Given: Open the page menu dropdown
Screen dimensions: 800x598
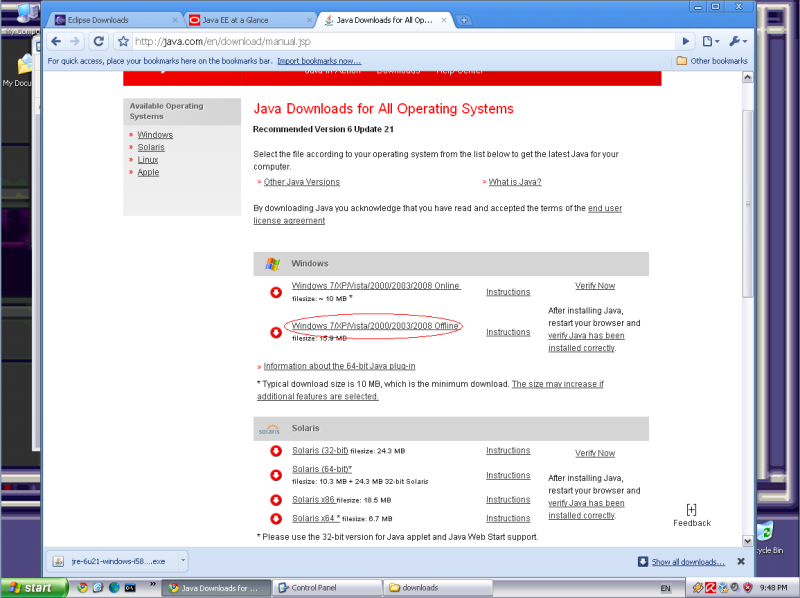Looking at the screenshot, I should tap(710, 41).
